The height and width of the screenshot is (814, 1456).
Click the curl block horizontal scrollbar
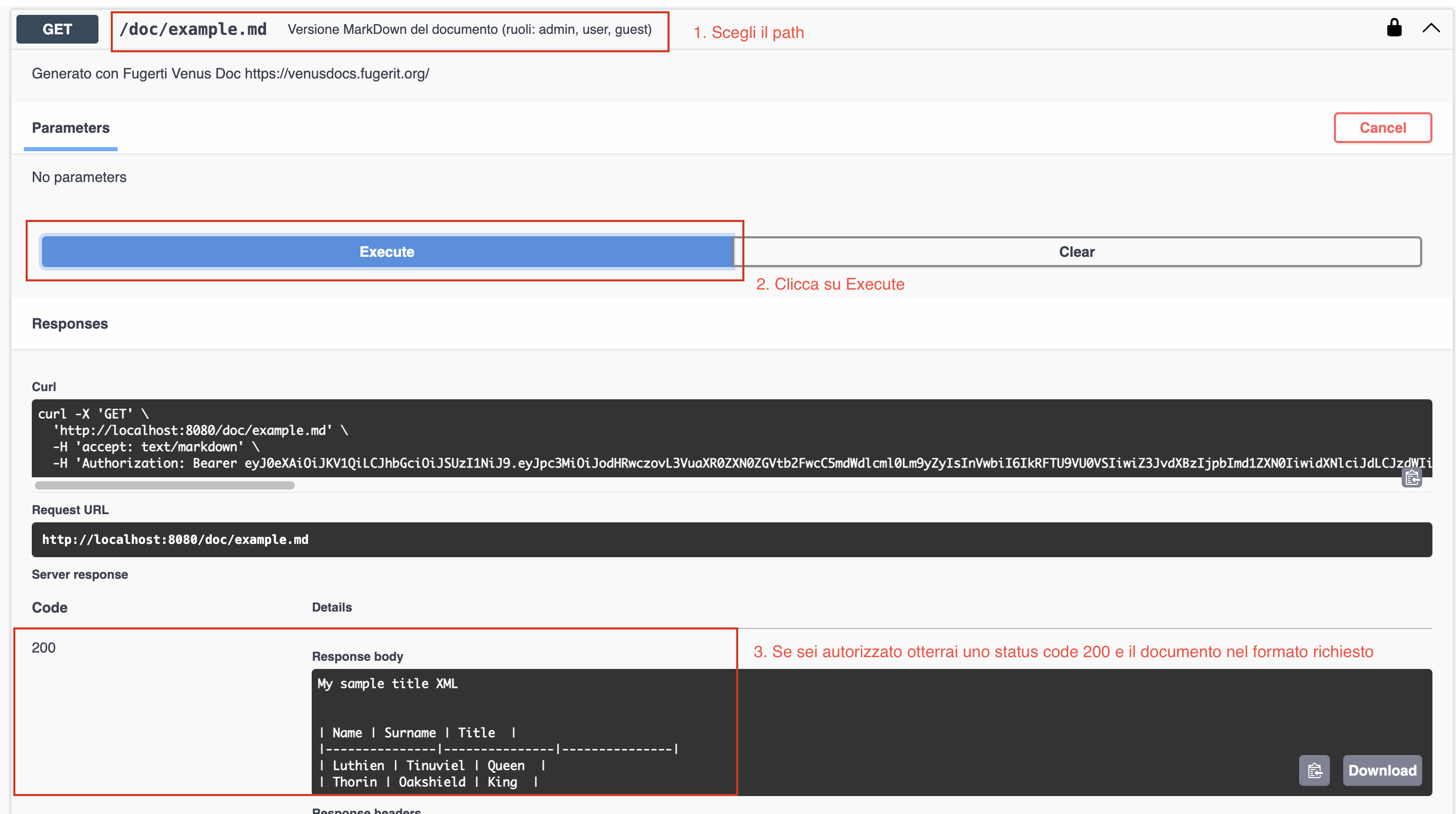[165, 485]
